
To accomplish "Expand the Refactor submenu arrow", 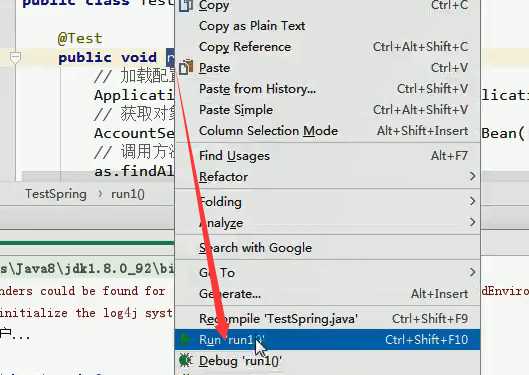I will (x=472, y=176).
